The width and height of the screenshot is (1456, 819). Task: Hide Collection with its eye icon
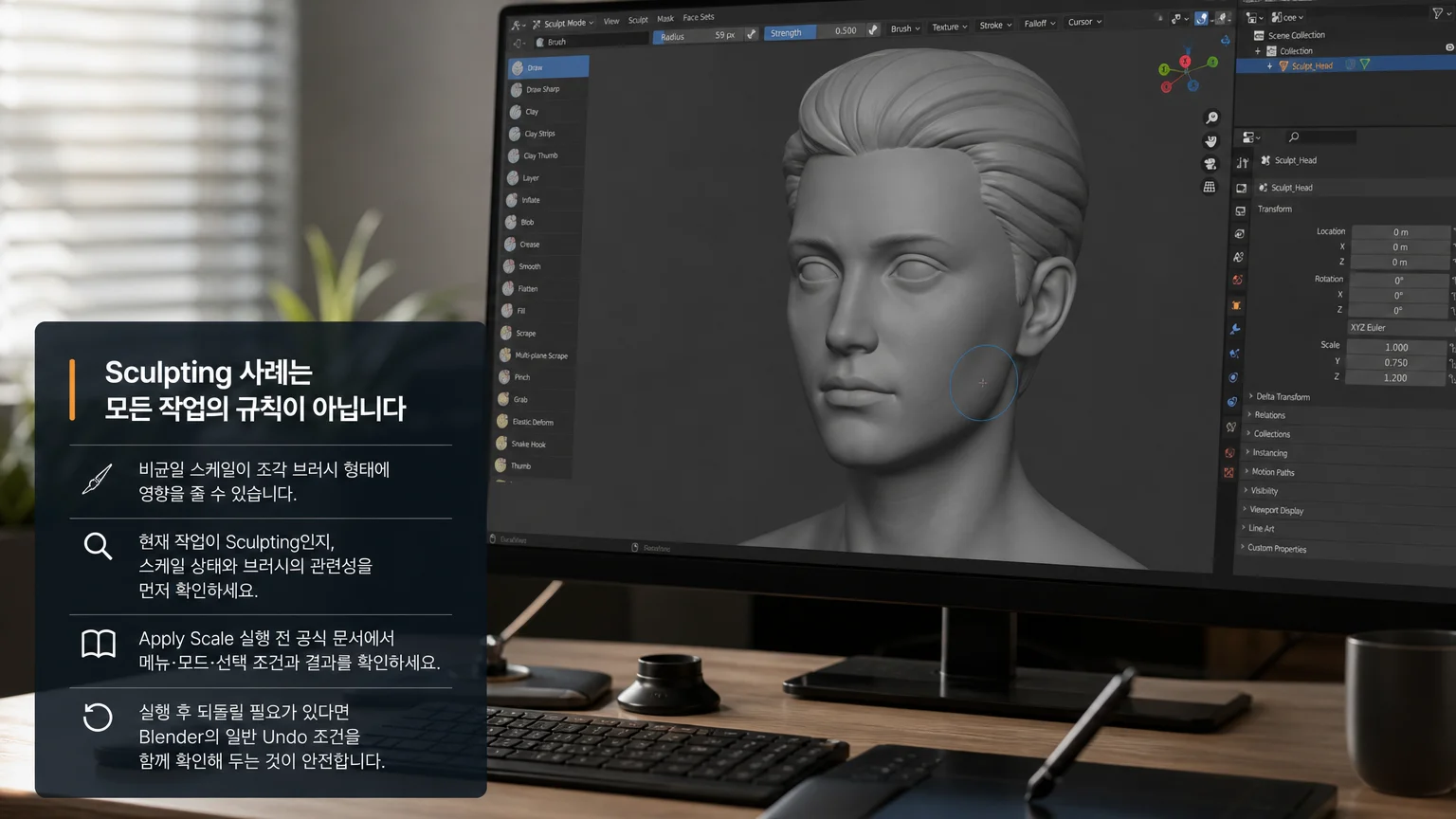click(1449, 47)
